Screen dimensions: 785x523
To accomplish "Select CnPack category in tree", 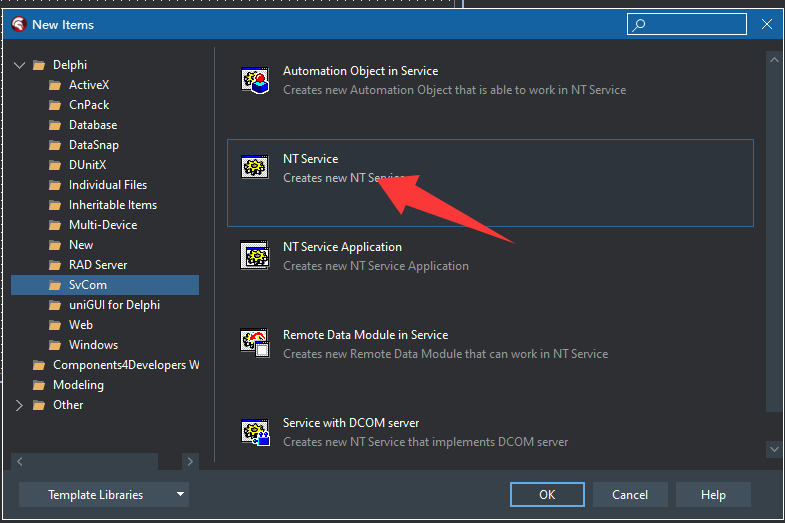I will (x=89, y=105).
